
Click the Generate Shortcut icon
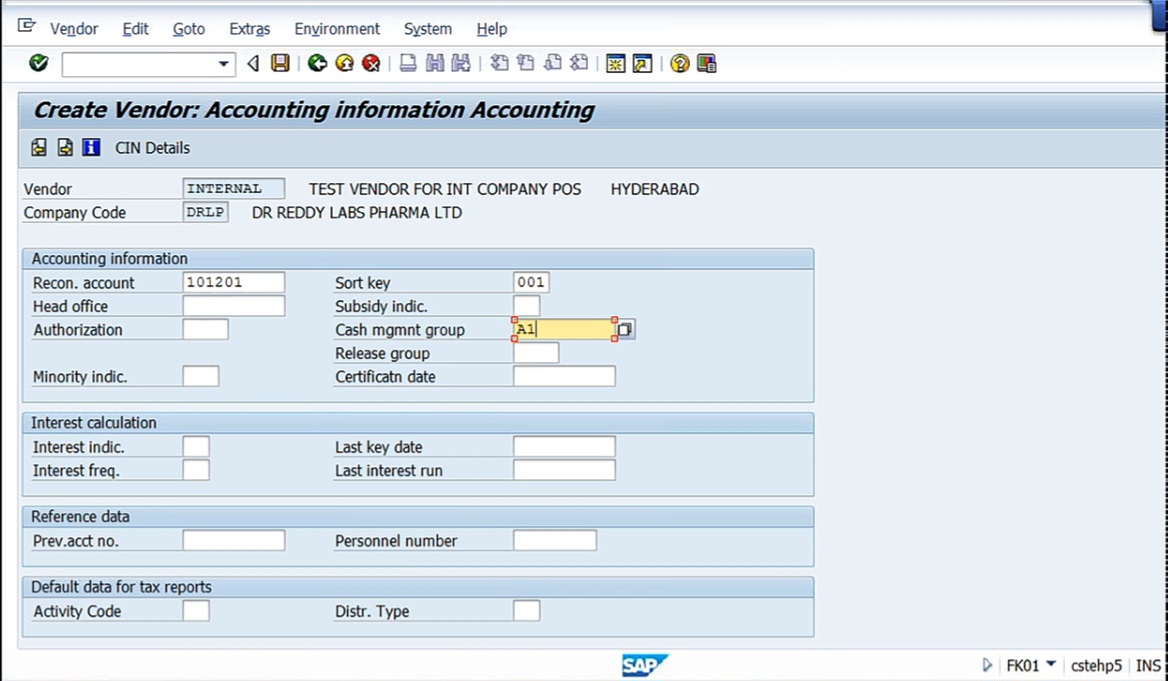click(642, 63)
